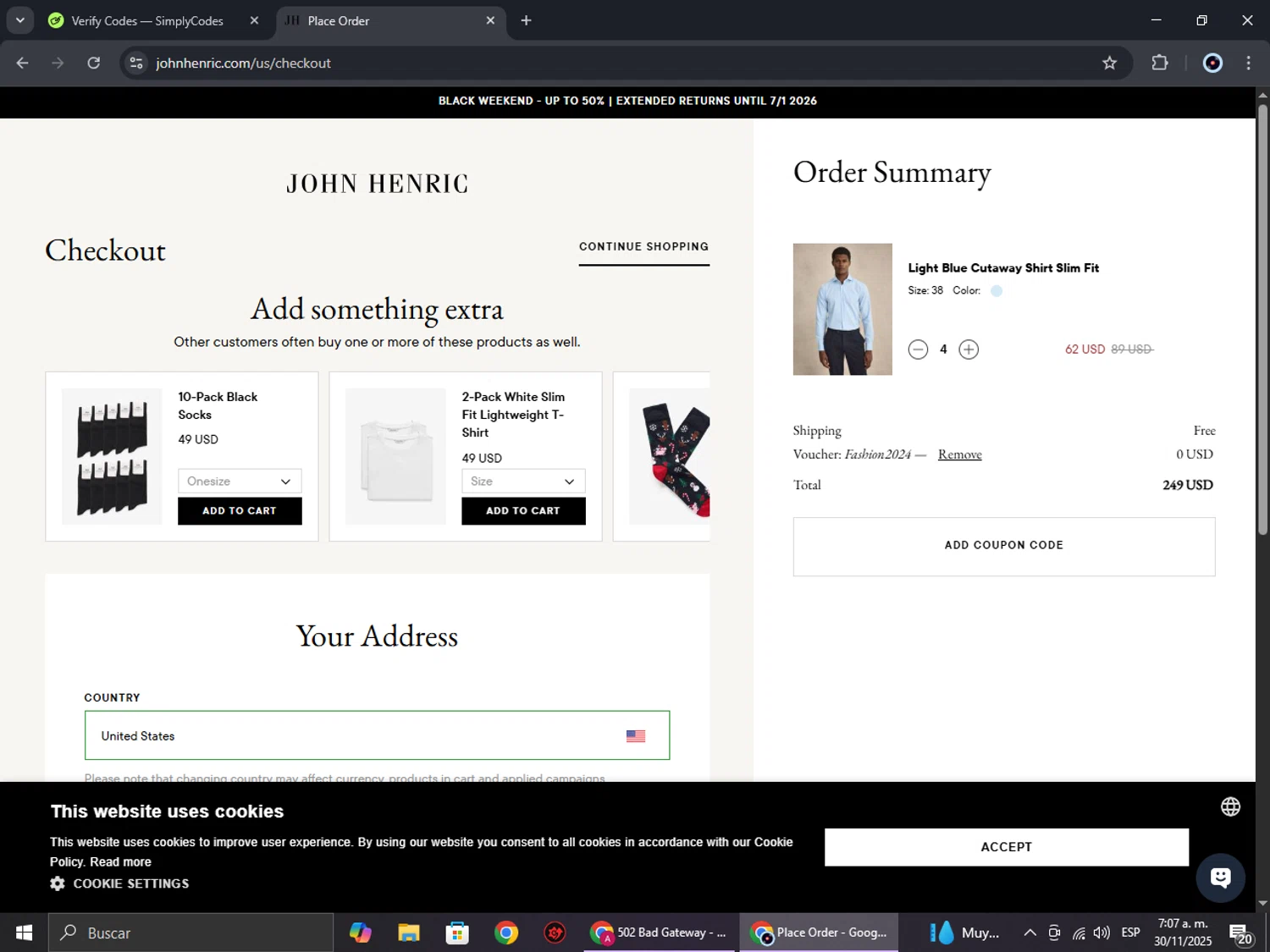Click the light blue color swatch
Screen dimensions: 1270x952
click(x=997, y=291)
